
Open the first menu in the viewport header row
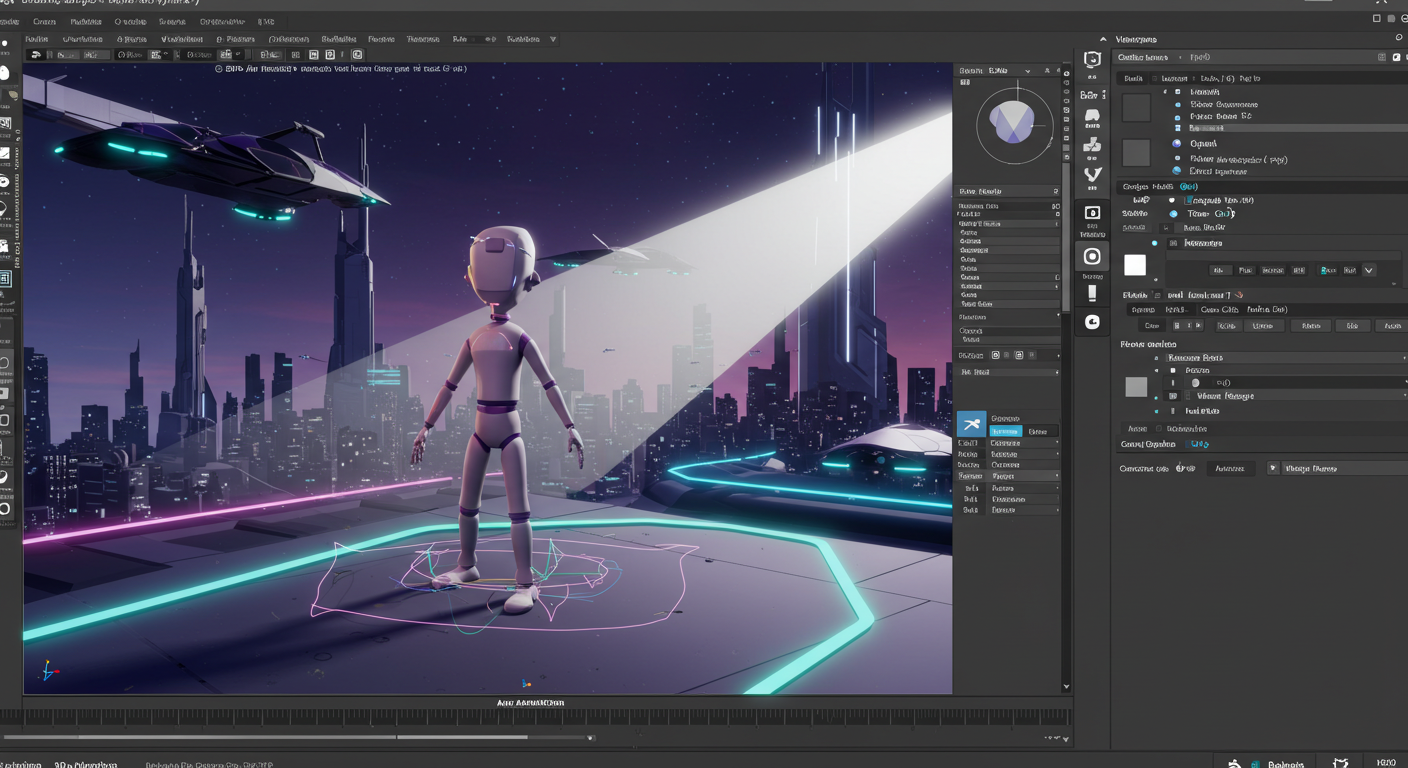click(x=37, y=40)
